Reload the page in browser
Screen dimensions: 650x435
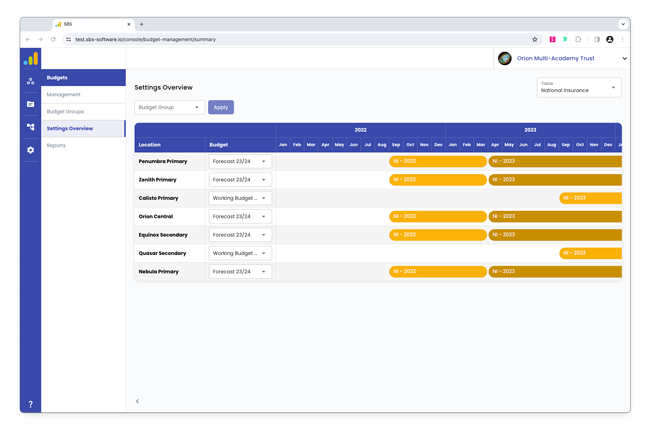[x=54, y=40]
